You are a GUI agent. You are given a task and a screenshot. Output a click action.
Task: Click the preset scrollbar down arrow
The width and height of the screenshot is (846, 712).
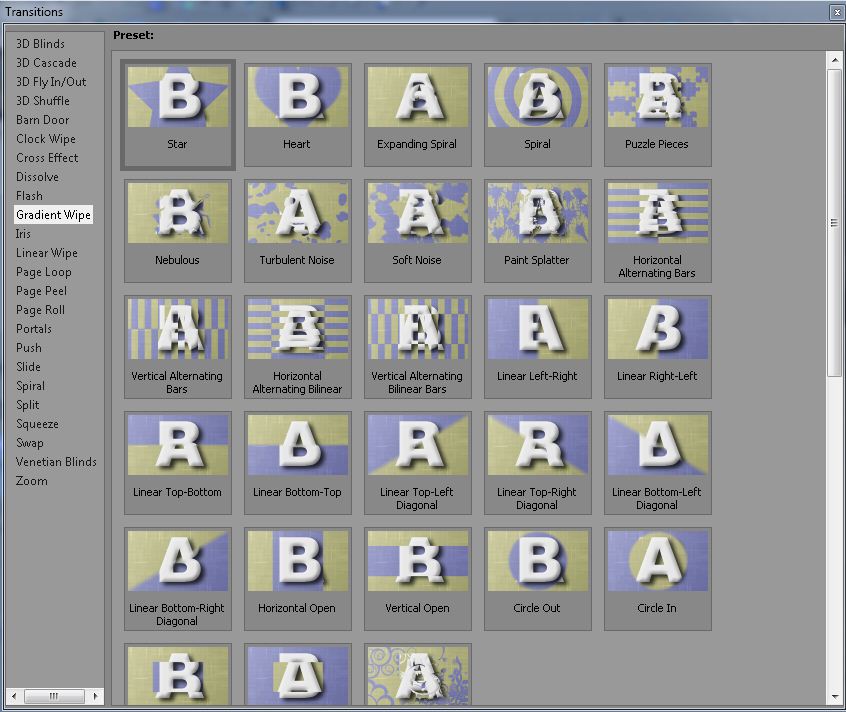(x=835, y=696)
